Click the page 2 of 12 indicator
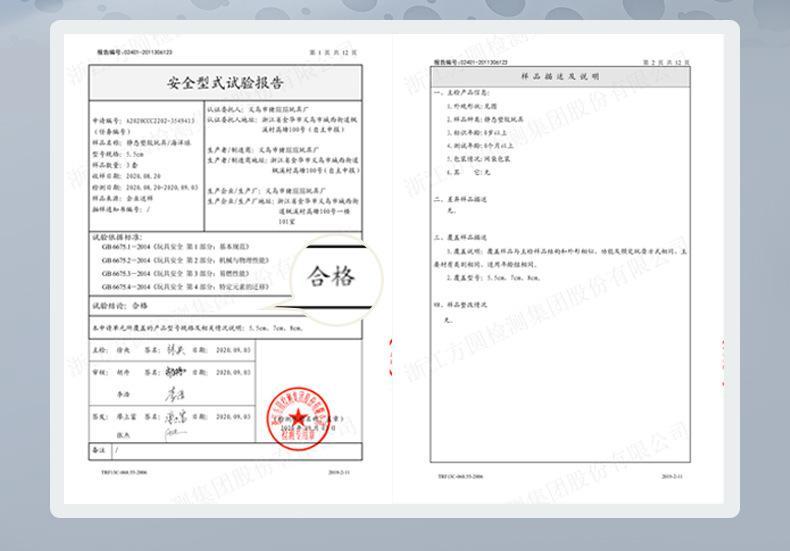Image resolution: width=790 pixels, height=551 pixels. click(x=666, y=62)
